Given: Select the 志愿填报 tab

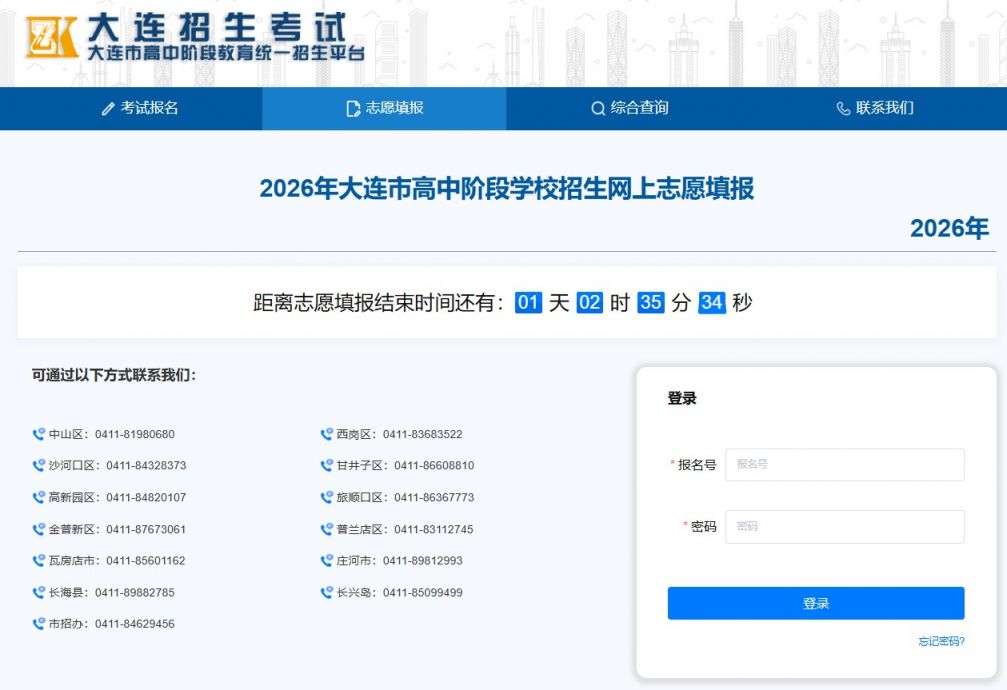Looking at the screenshot, I should coord(384,109).
